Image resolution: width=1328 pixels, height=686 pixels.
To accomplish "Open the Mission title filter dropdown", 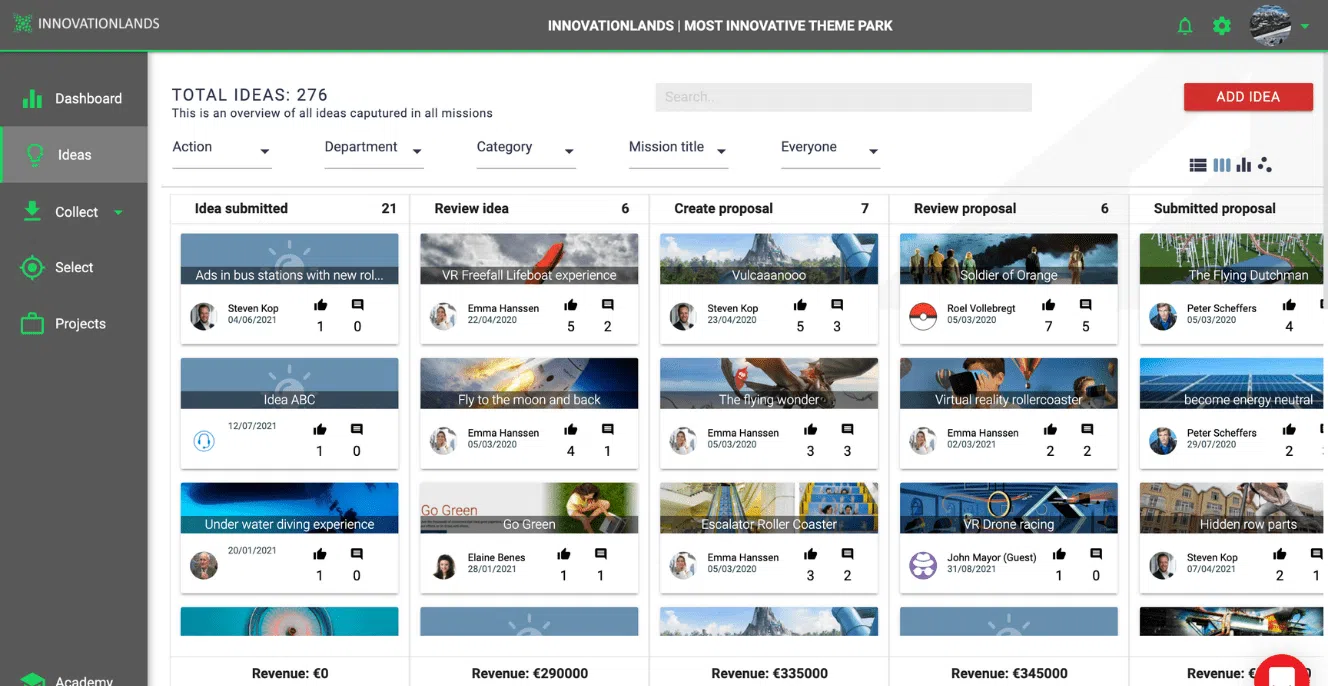I will (x=678, y=149).
